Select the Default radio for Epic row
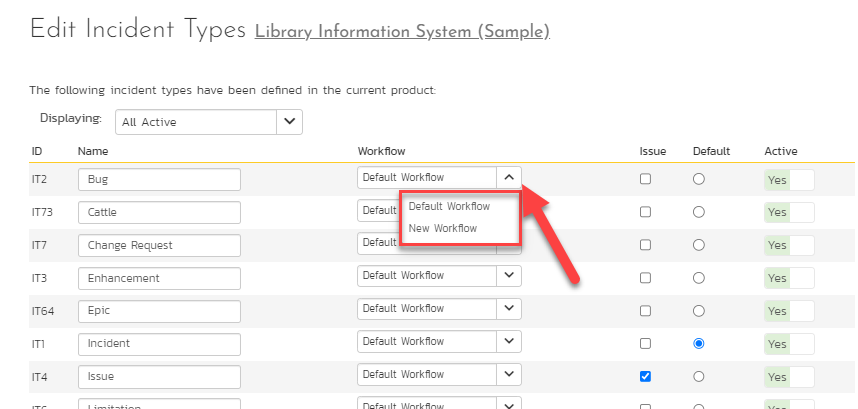Screen dimensions: 858x409 point(698,310)
